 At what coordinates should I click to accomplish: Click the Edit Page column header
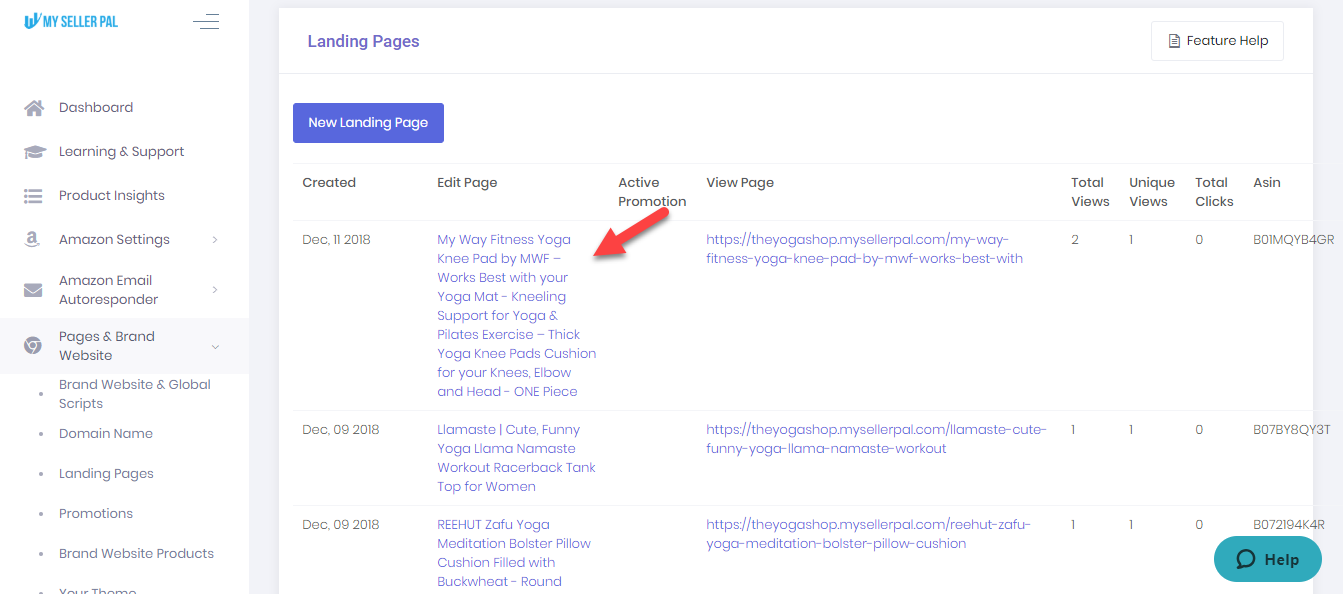click(x=467, y=183)
